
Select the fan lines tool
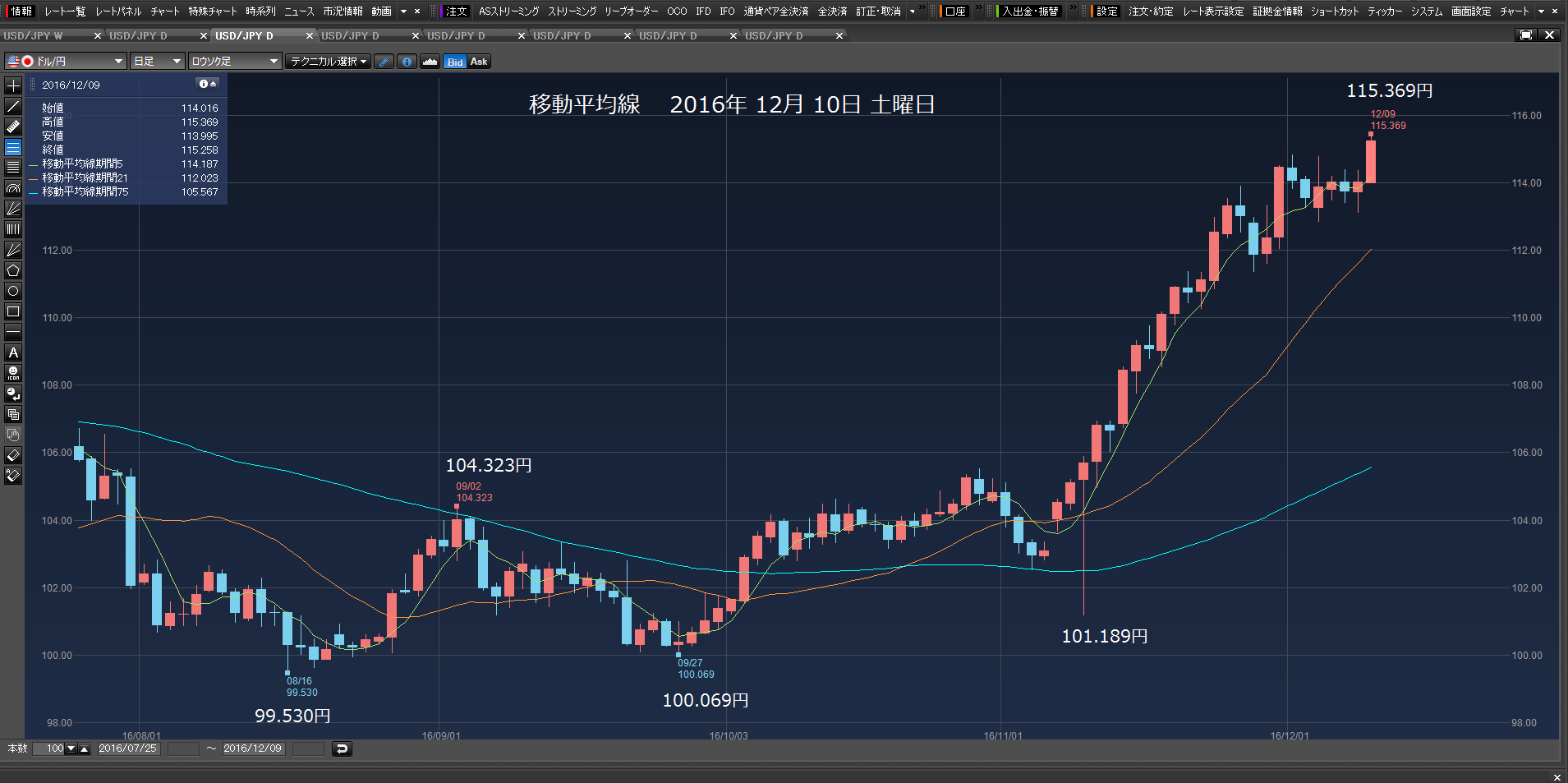(13, 209)
